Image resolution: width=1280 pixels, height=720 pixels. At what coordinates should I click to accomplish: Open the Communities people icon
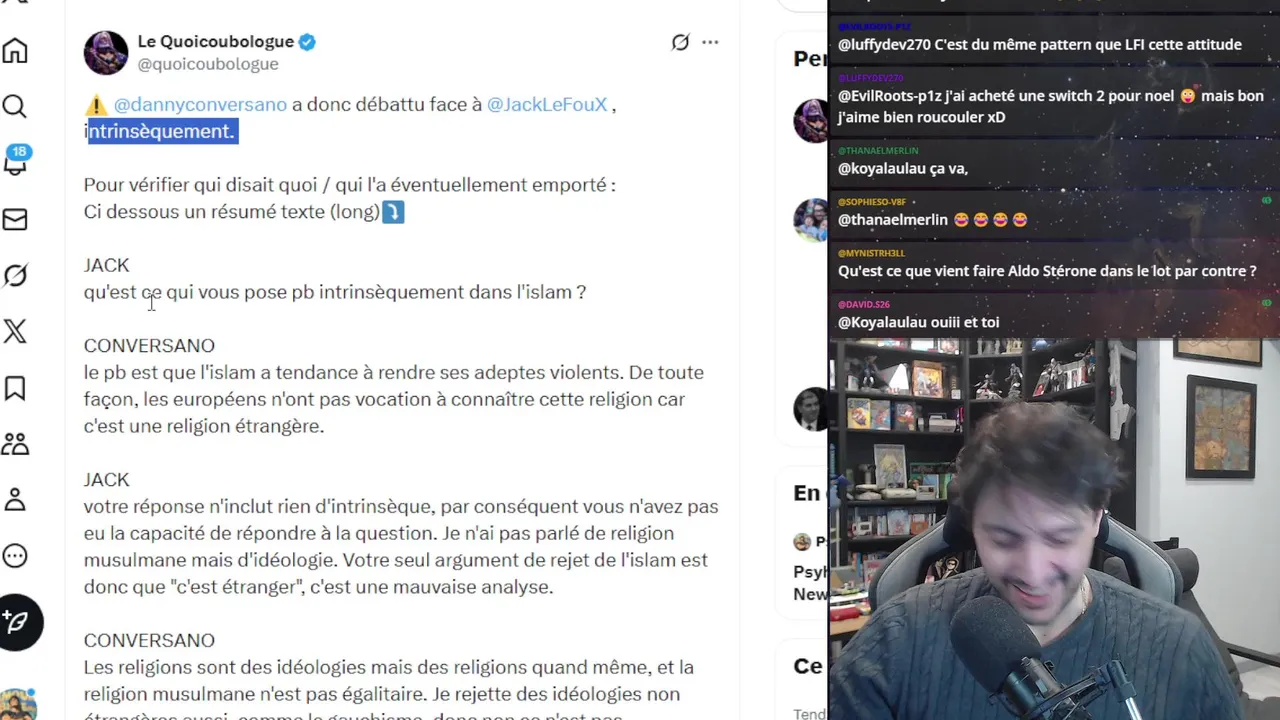(15, 444)
